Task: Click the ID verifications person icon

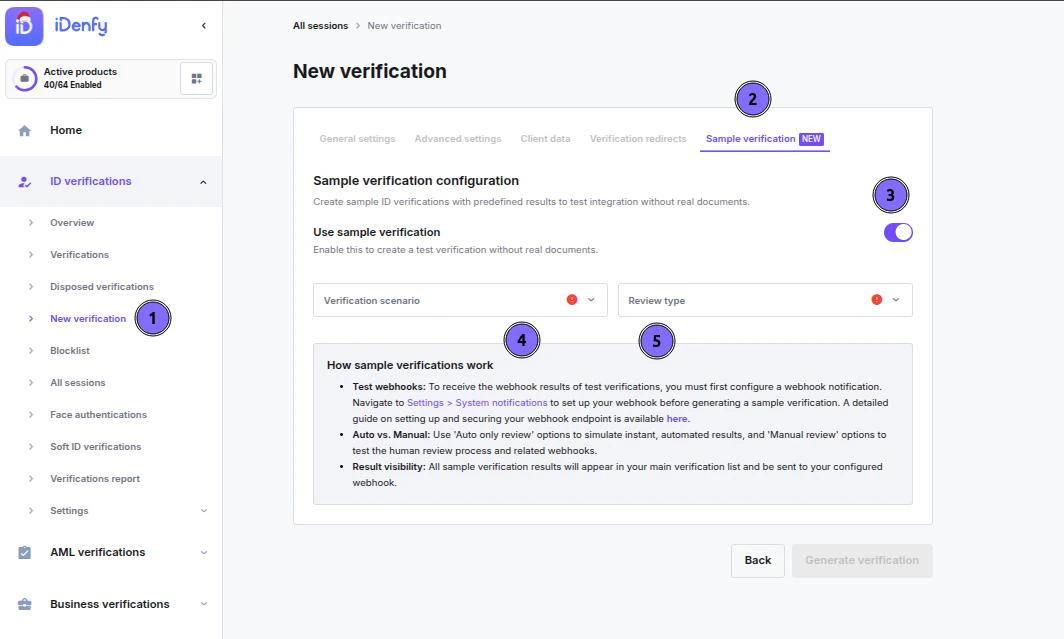Action: pyautogui.click(x=25, y=182)
